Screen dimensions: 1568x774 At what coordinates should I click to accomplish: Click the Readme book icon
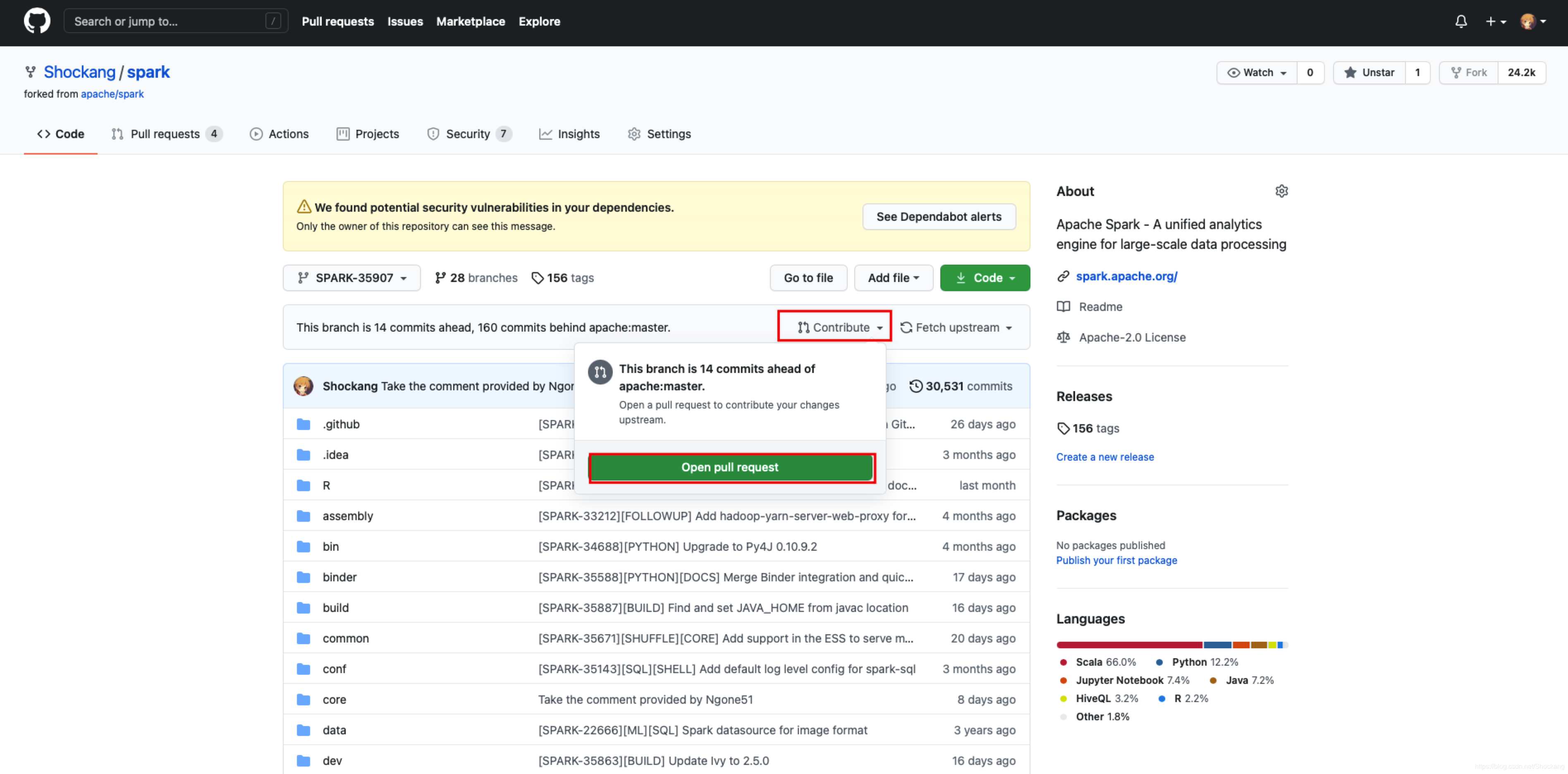pos(1064,307)
